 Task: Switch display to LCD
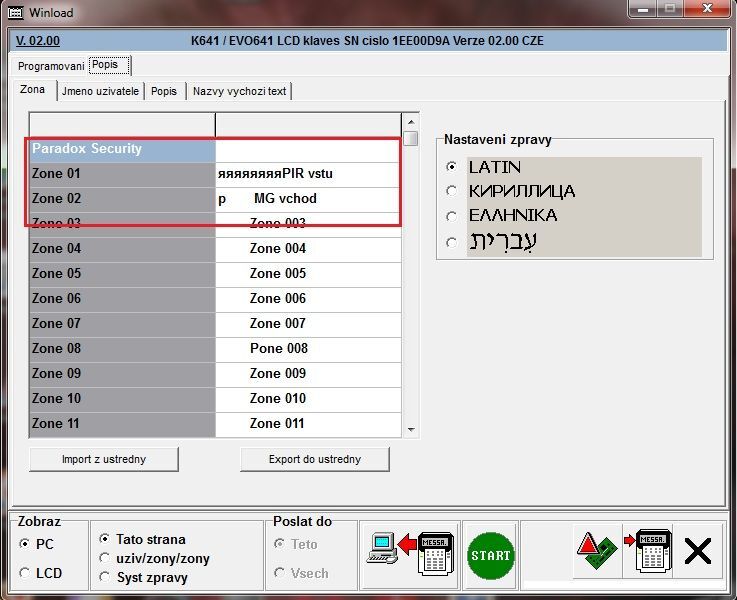(25, 573)
